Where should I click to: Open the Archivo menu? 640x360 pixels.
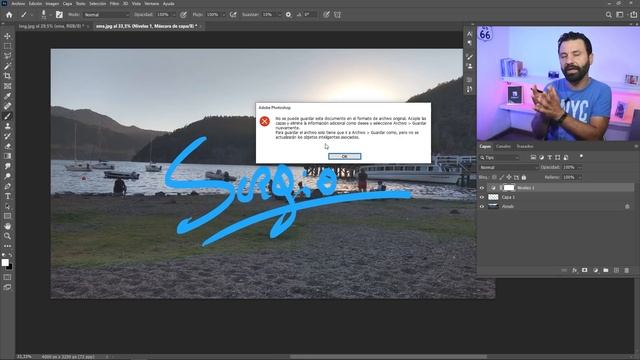tap(18, 4)
